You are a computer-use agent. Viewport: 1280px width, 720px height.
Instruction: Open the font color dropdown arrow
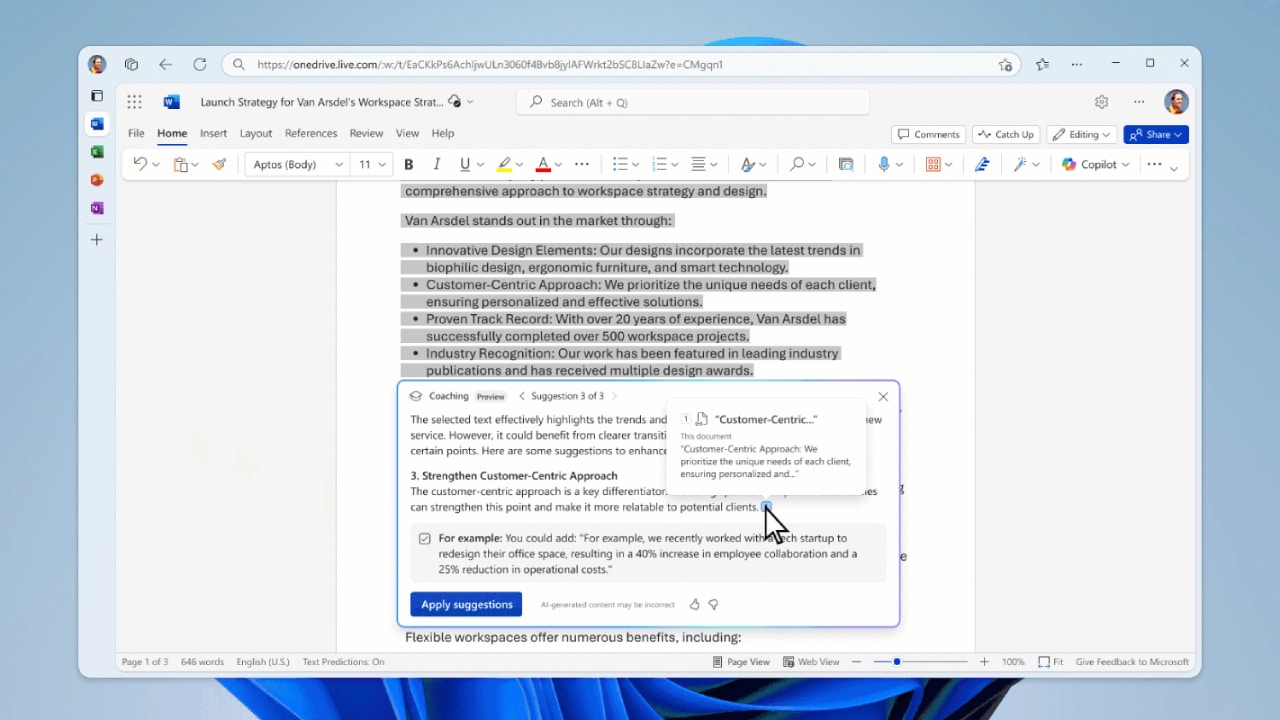click(x=559, y=165)
